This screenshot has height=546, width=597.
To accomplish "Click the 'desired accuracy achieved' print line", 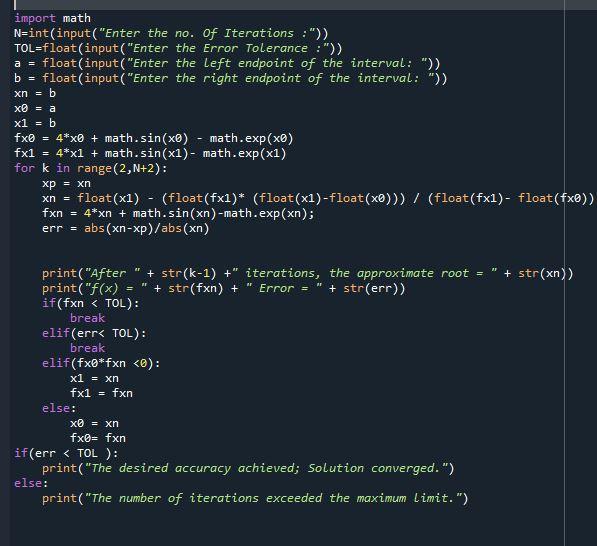I will point(248,468).
